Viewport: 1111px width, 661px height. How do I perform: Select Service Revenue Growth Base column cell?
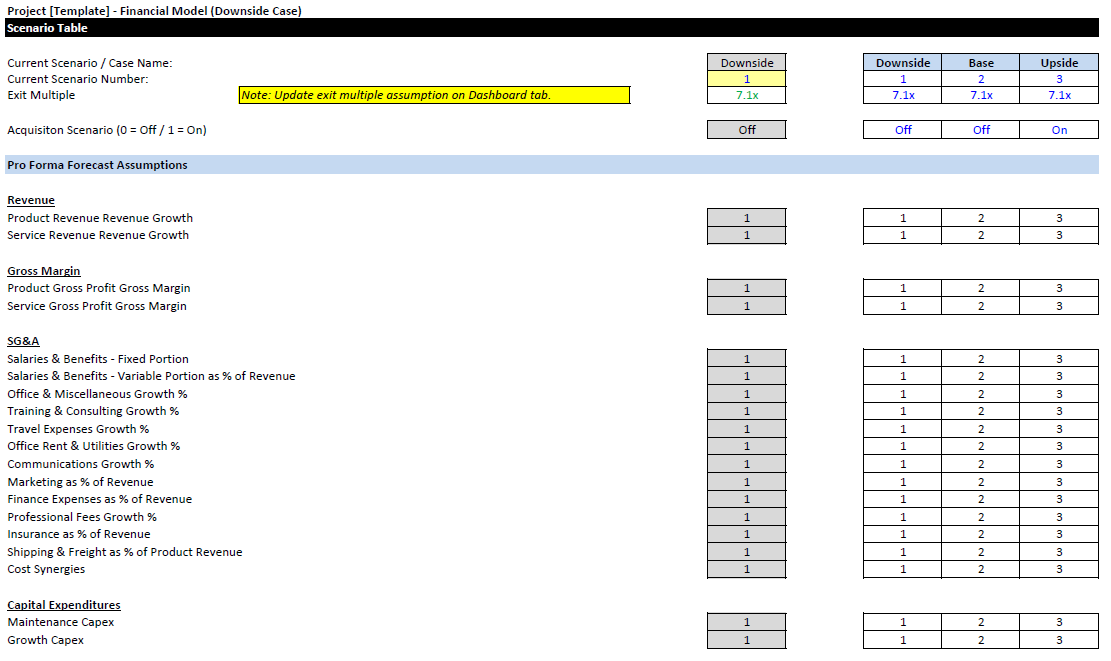(x=981, y=235)
